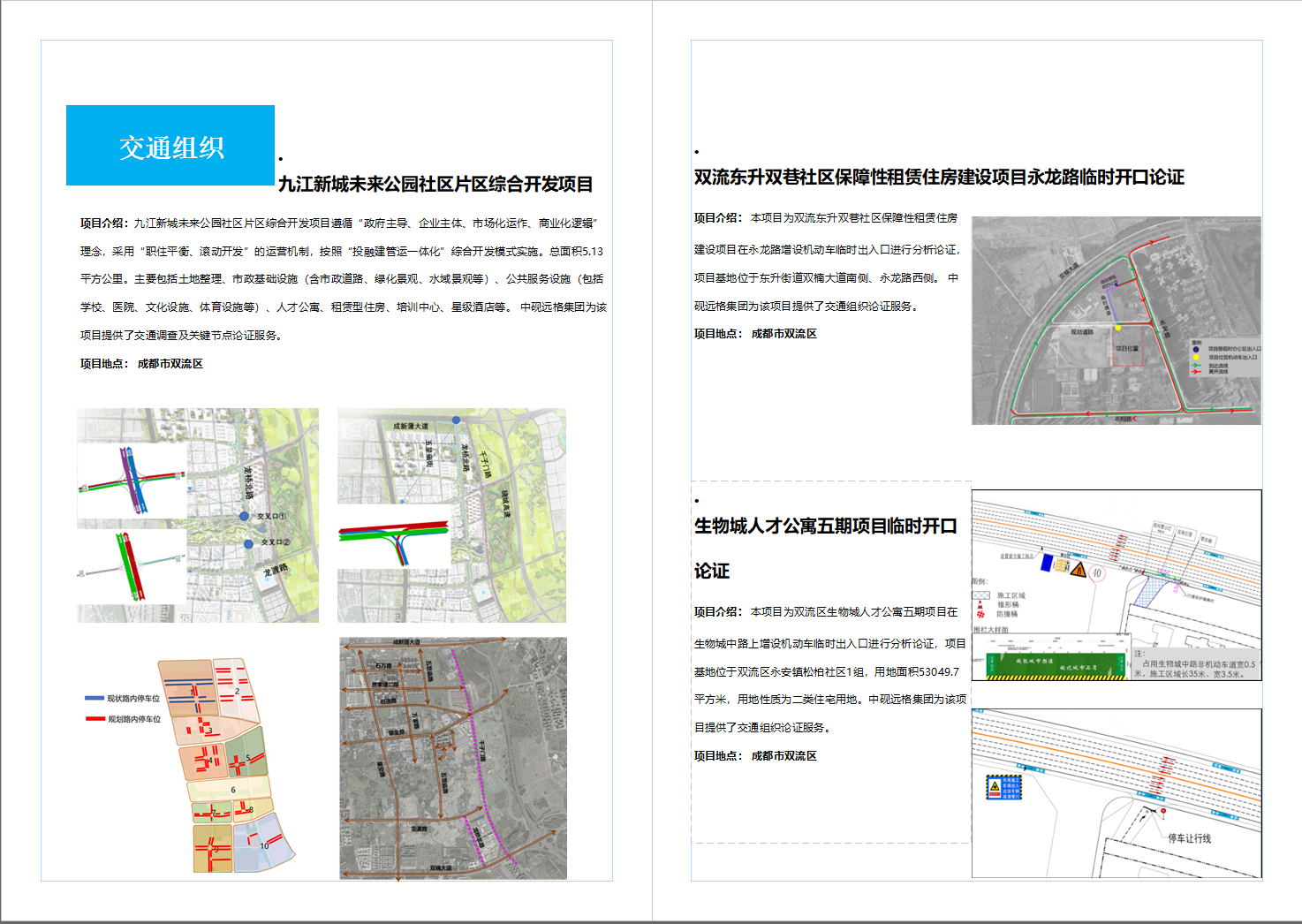Select the brown road network aerial map
This screenshot has height=924, width=1302.
click(x=453, y=758)
